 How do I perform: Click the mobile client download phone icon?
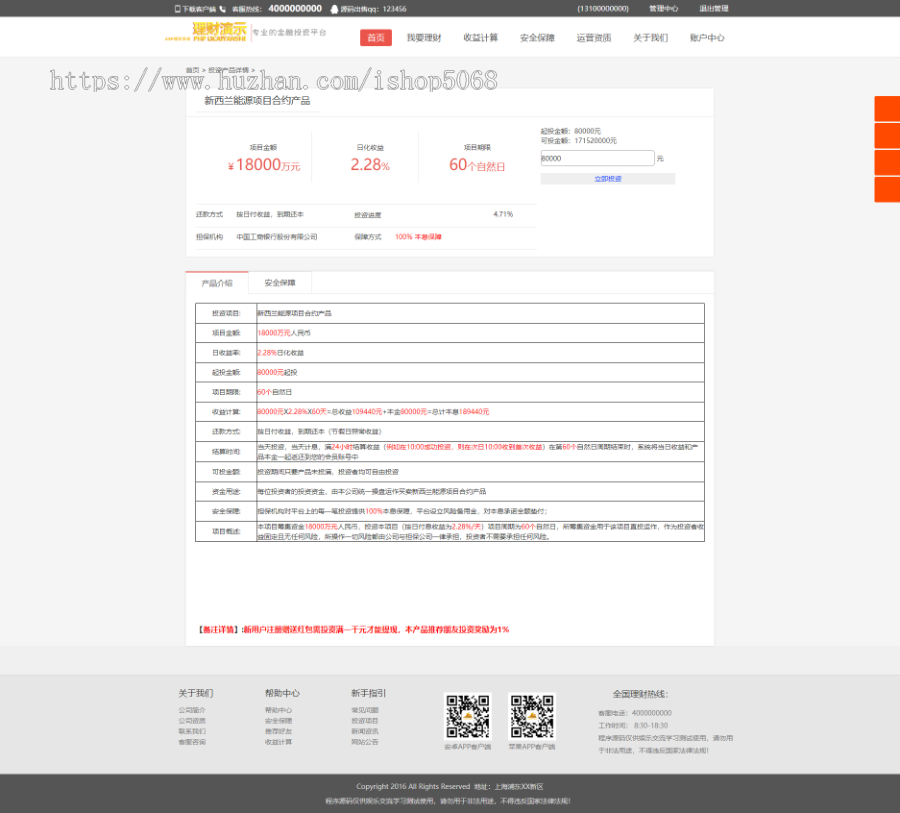pyautogui.click(x=178, y=8)
